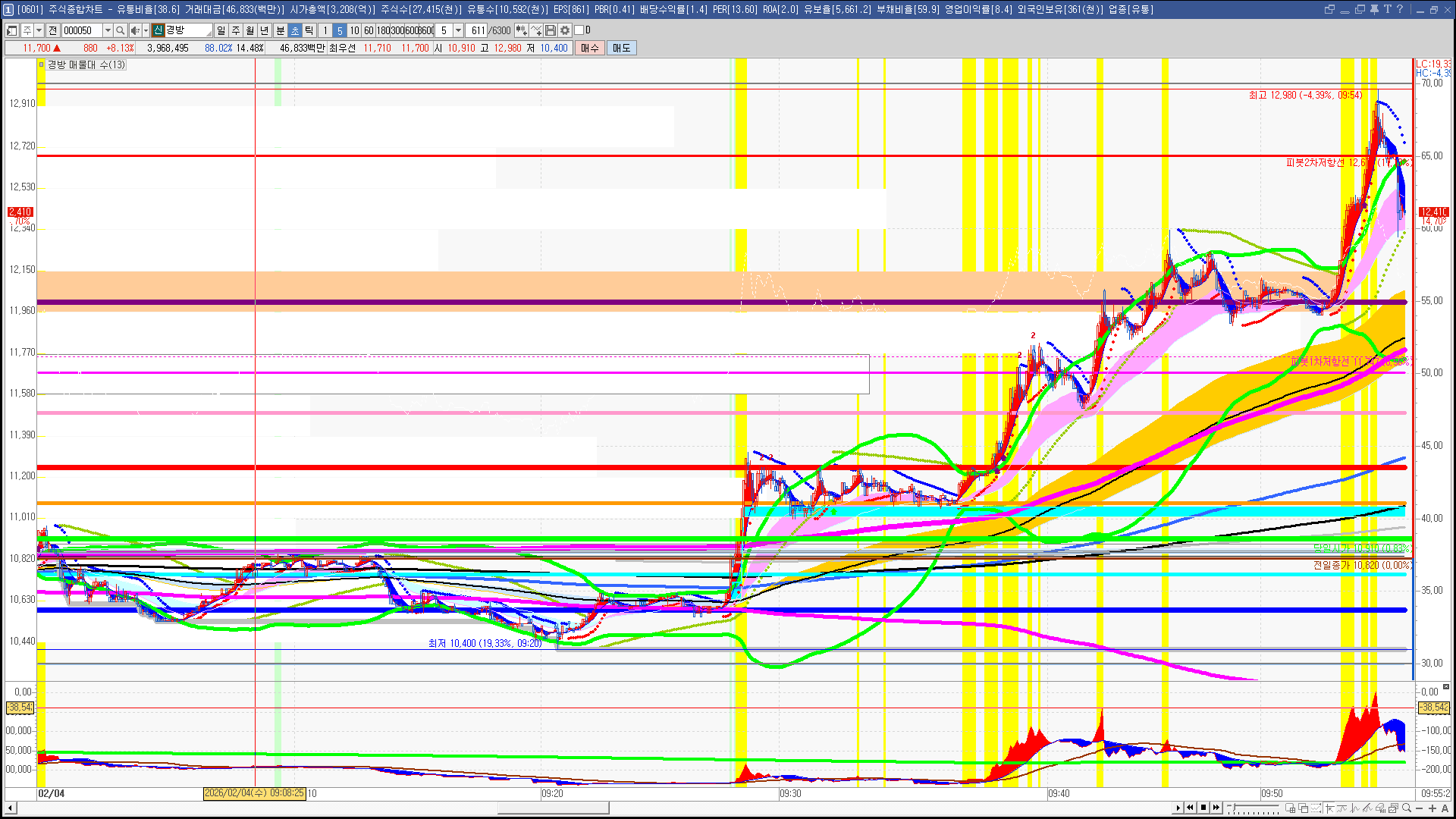Image resolution: width=1456 pixels, height=819 pixels.
Task: Open the period value 5 dropdown arrow
Action: (x=458, y=30)
